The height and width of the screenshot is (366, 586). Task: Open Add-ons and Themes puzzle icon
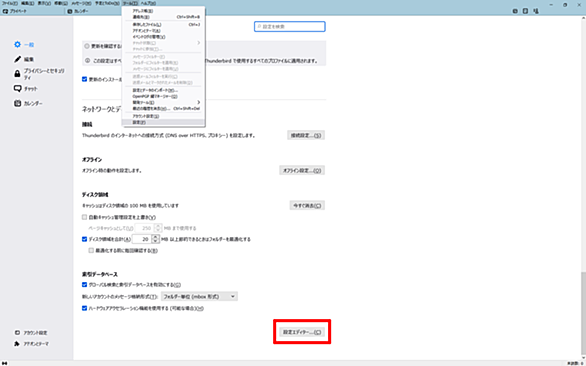coord(17,344)
